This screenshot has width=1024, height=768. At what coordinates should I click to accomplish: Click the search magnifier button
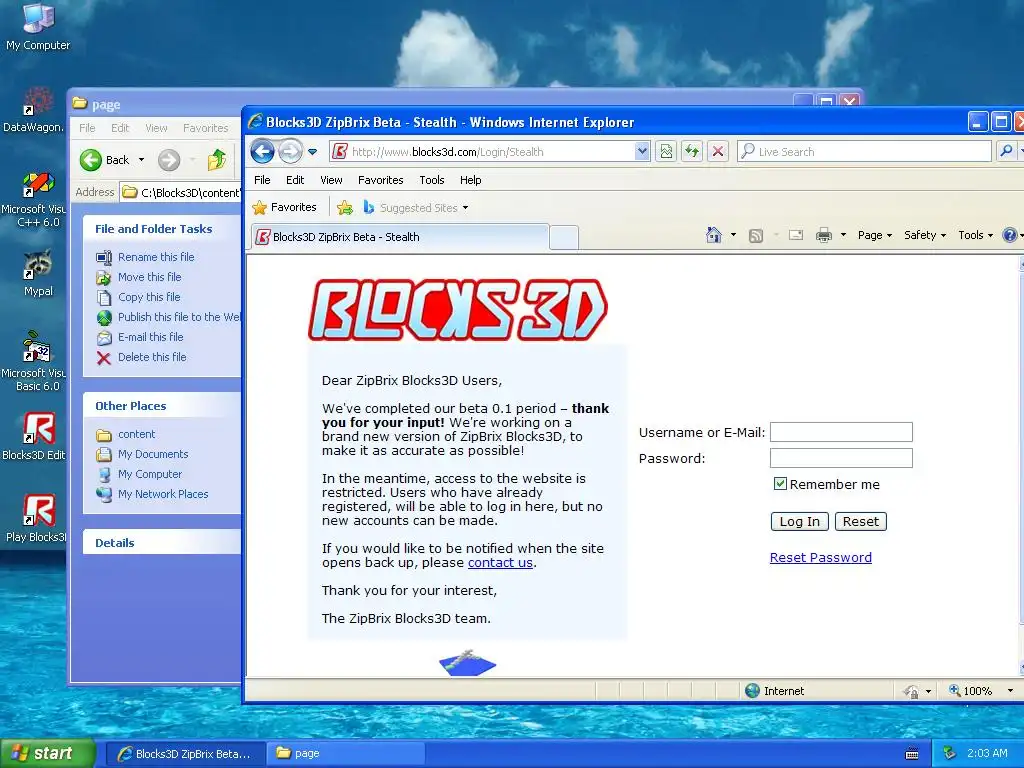tap(1006, 152)
